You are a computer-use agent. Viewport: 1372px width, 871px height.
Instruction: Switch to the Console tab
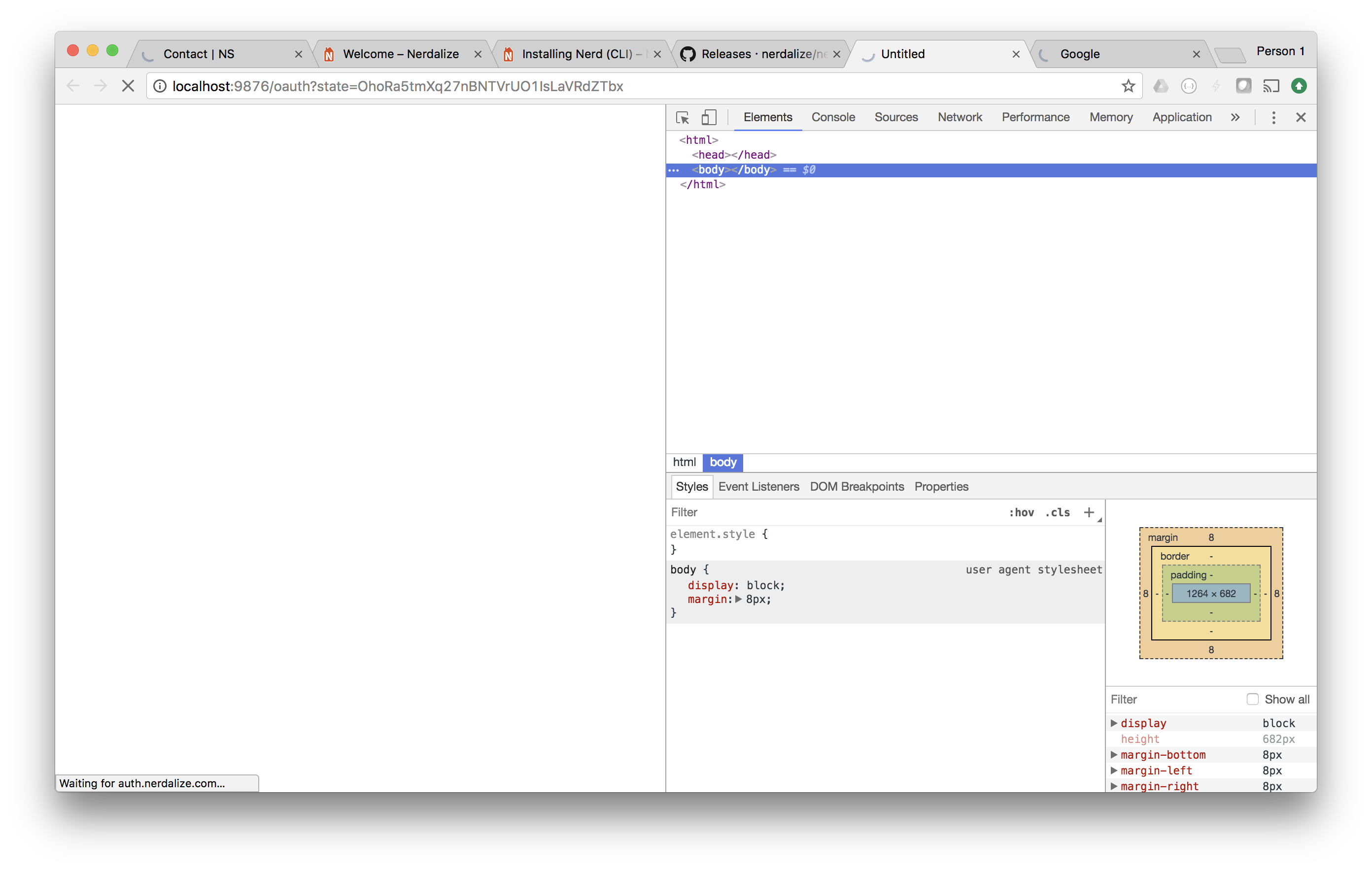tap(833, 117)
